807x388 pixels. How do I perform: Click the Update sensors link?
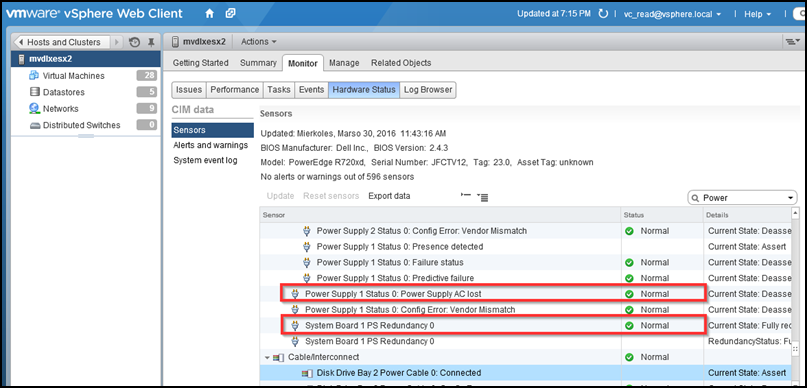[280, 196]
